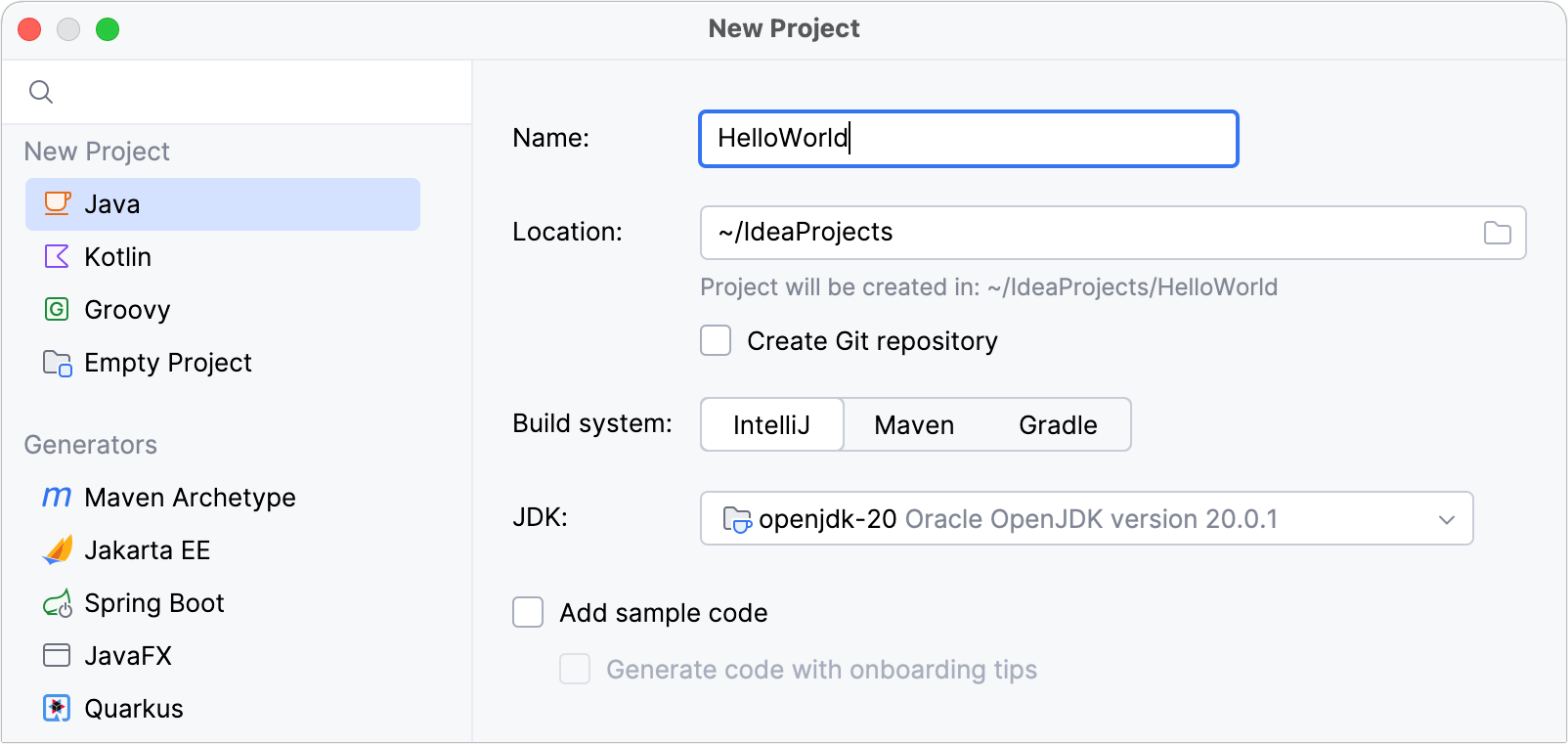Toggle Generate code with onboarding tips

point(575,669)
